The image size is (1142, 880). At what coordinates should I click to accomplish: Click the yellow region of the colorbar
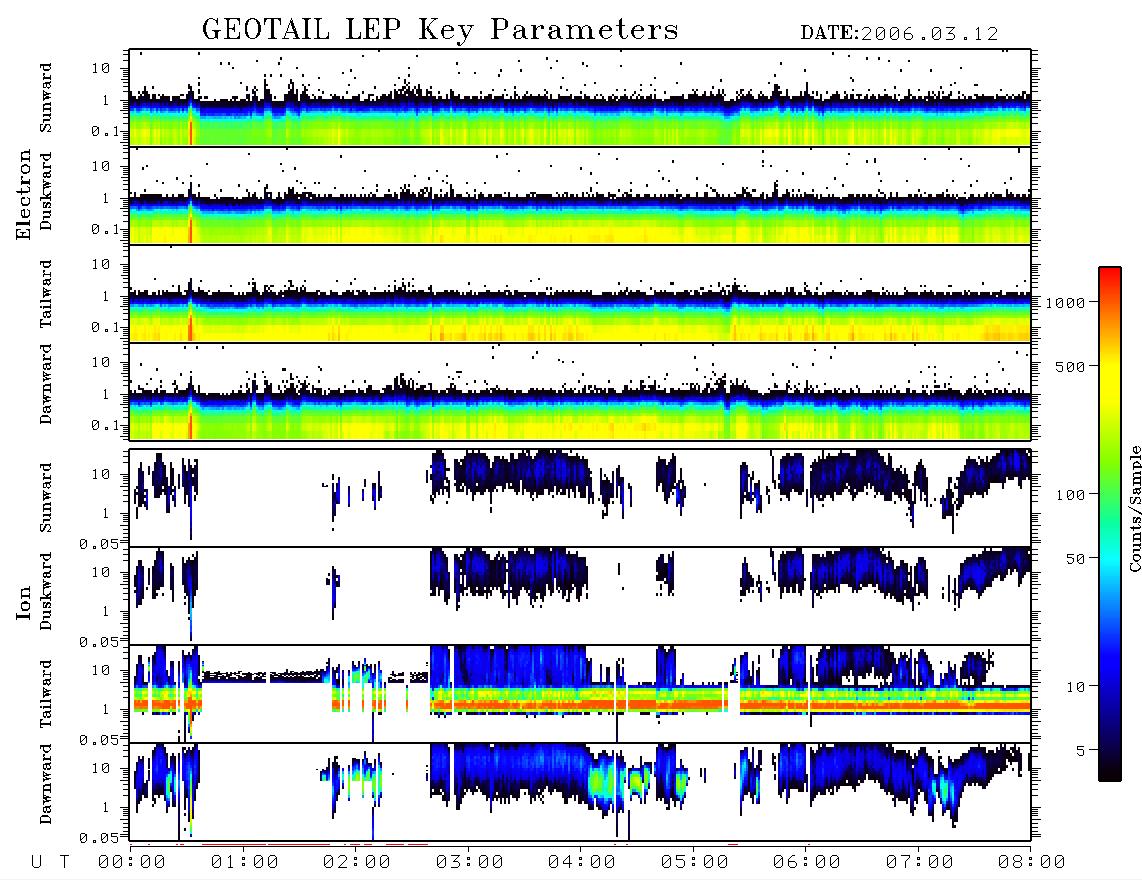click(1110, 379)
